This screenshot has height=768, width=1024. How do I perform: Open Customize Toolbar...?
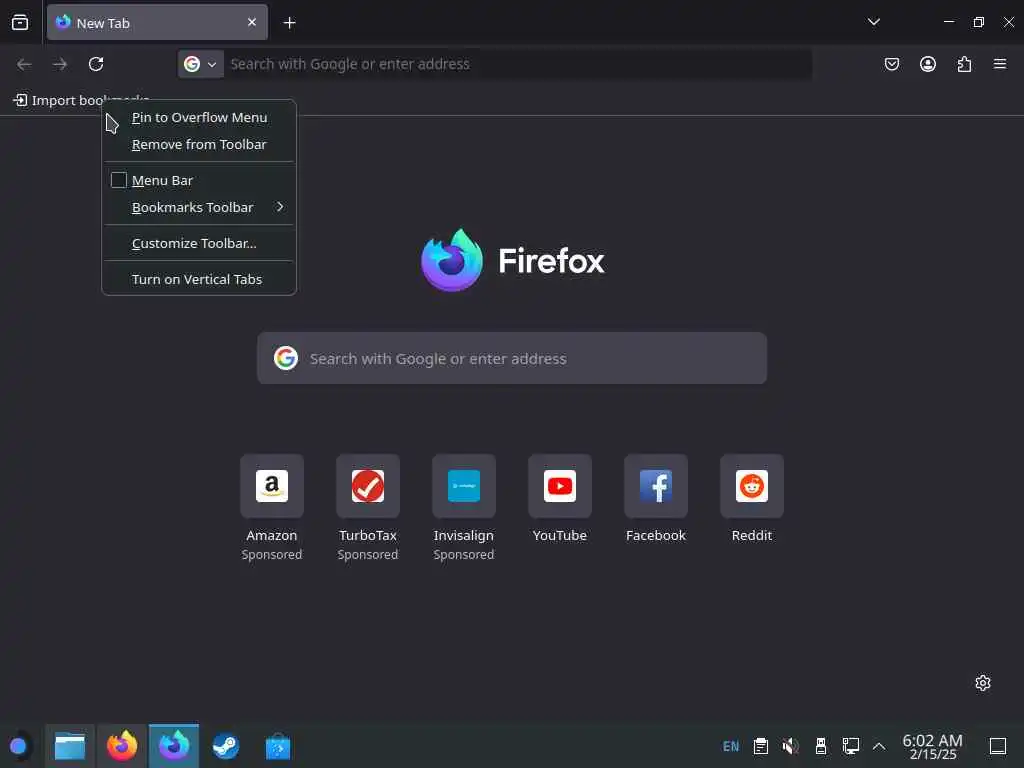pos(199,243)
